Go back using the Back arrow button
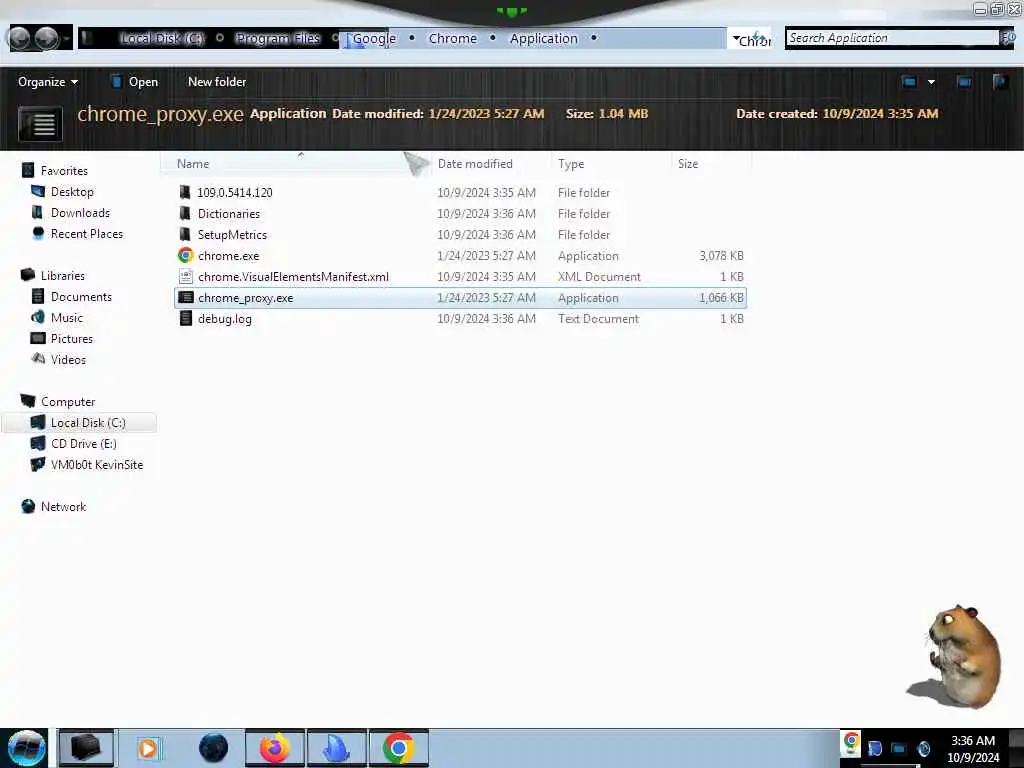 (20, 39)
